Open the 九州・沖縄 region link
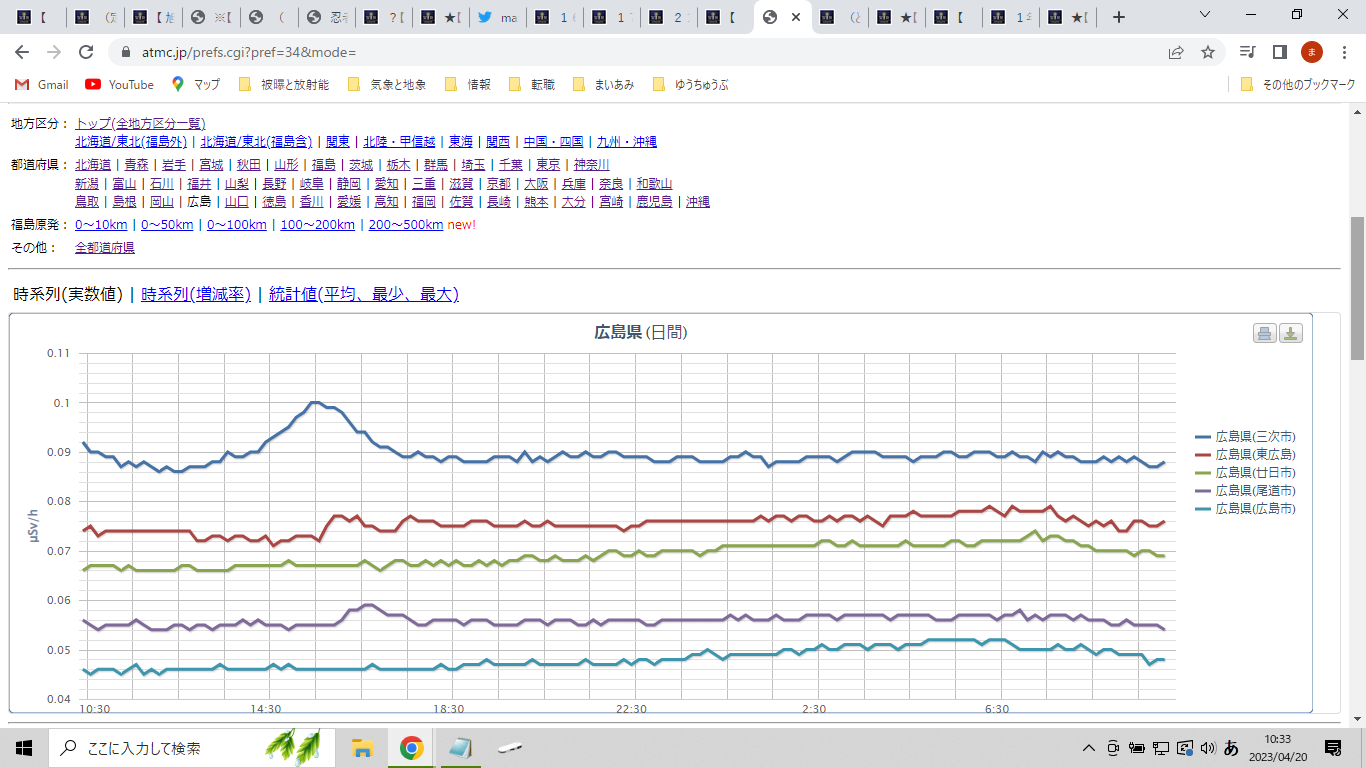 626,142
